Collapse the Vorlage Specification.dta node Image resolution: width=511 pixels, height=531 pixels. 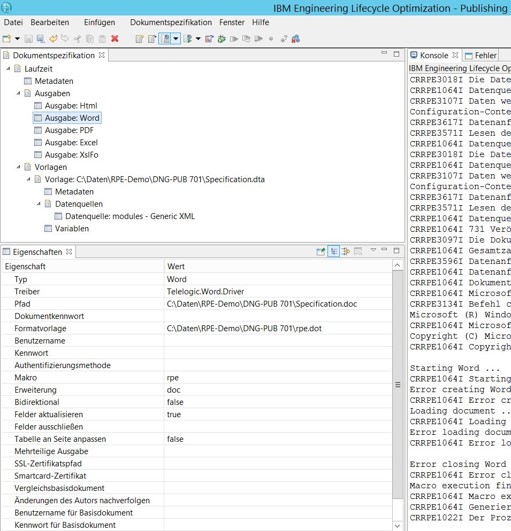(28, 179)
